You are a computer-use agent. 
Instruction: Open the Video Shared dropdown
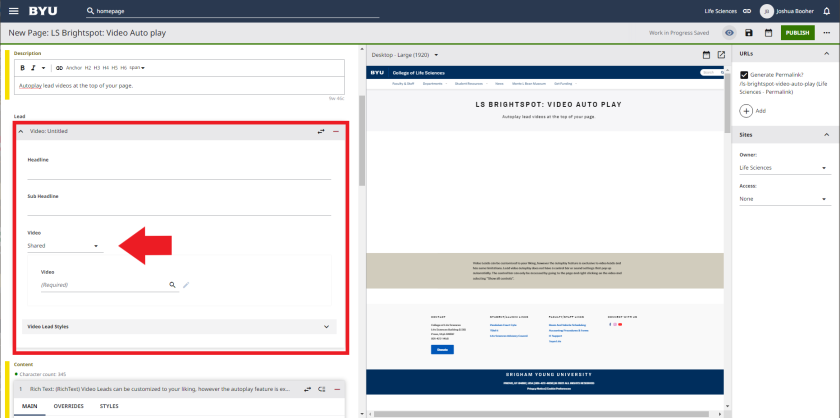click(65, 245)
